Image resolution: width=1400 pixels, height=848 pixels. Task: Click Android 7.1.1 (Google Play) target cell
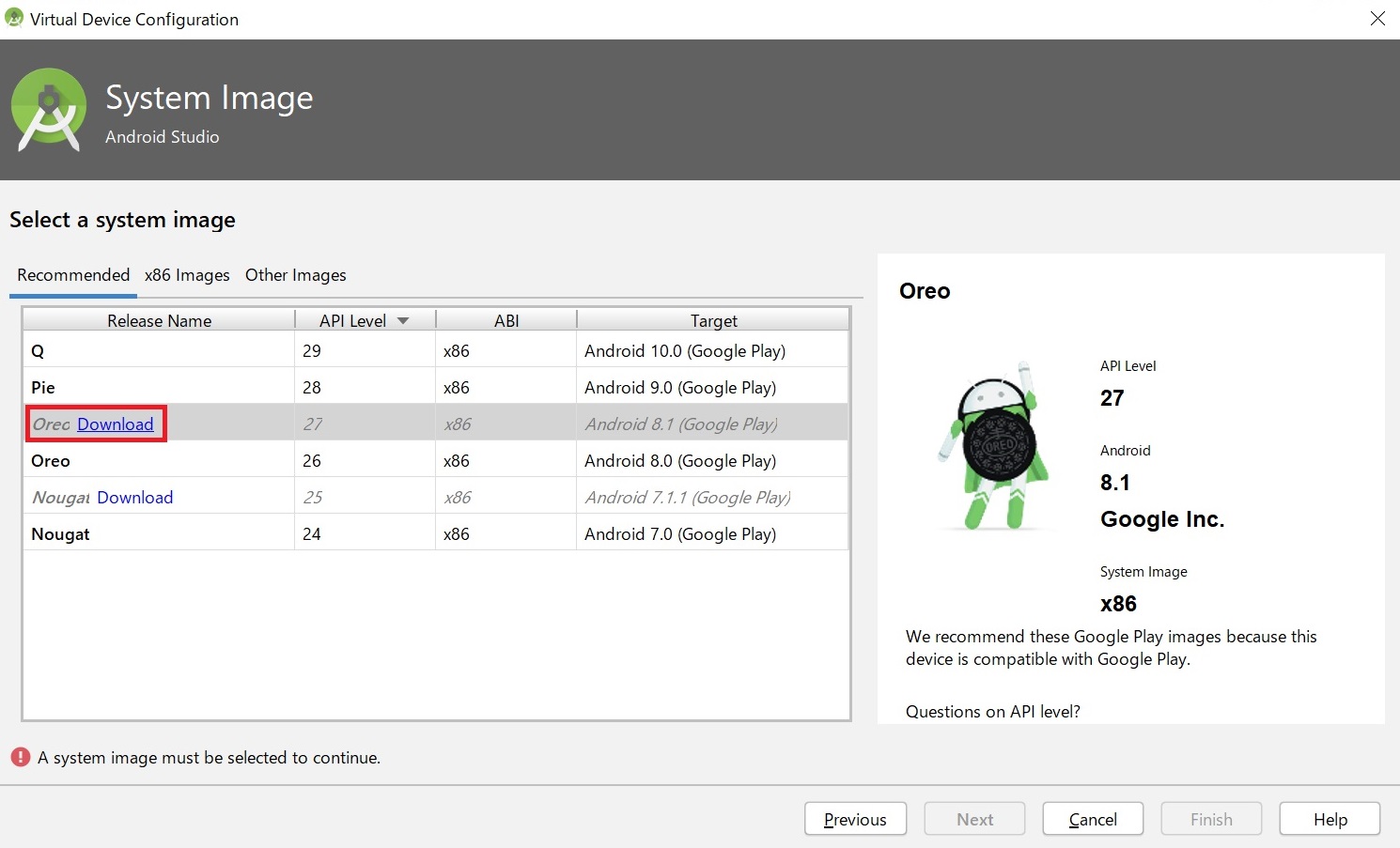[713, 497]
